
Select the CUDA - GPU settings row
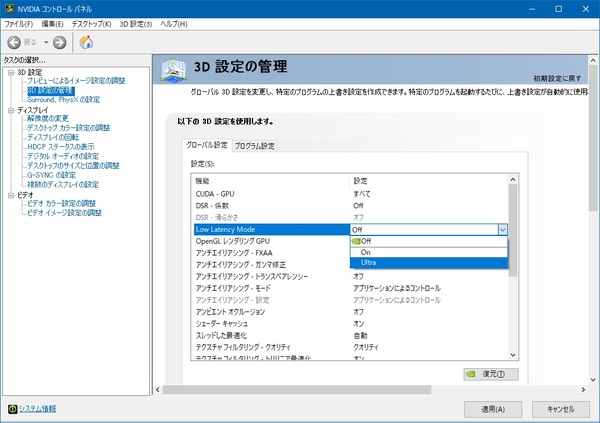click(350, 194)
